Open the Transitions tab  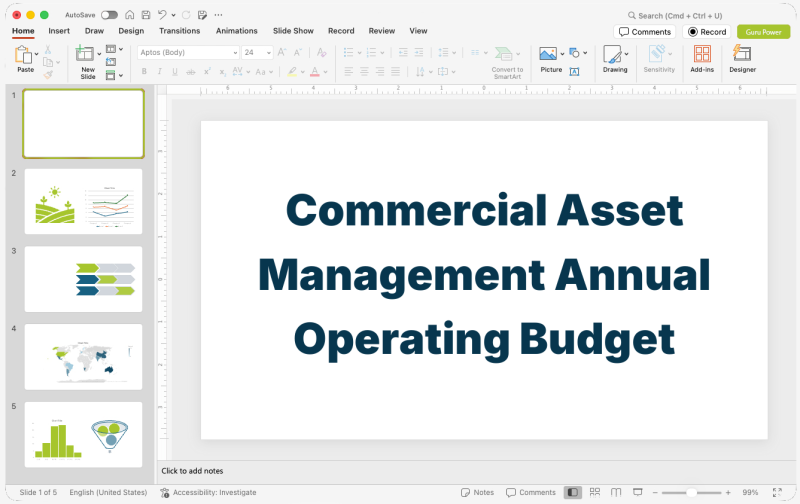[180, 31]
